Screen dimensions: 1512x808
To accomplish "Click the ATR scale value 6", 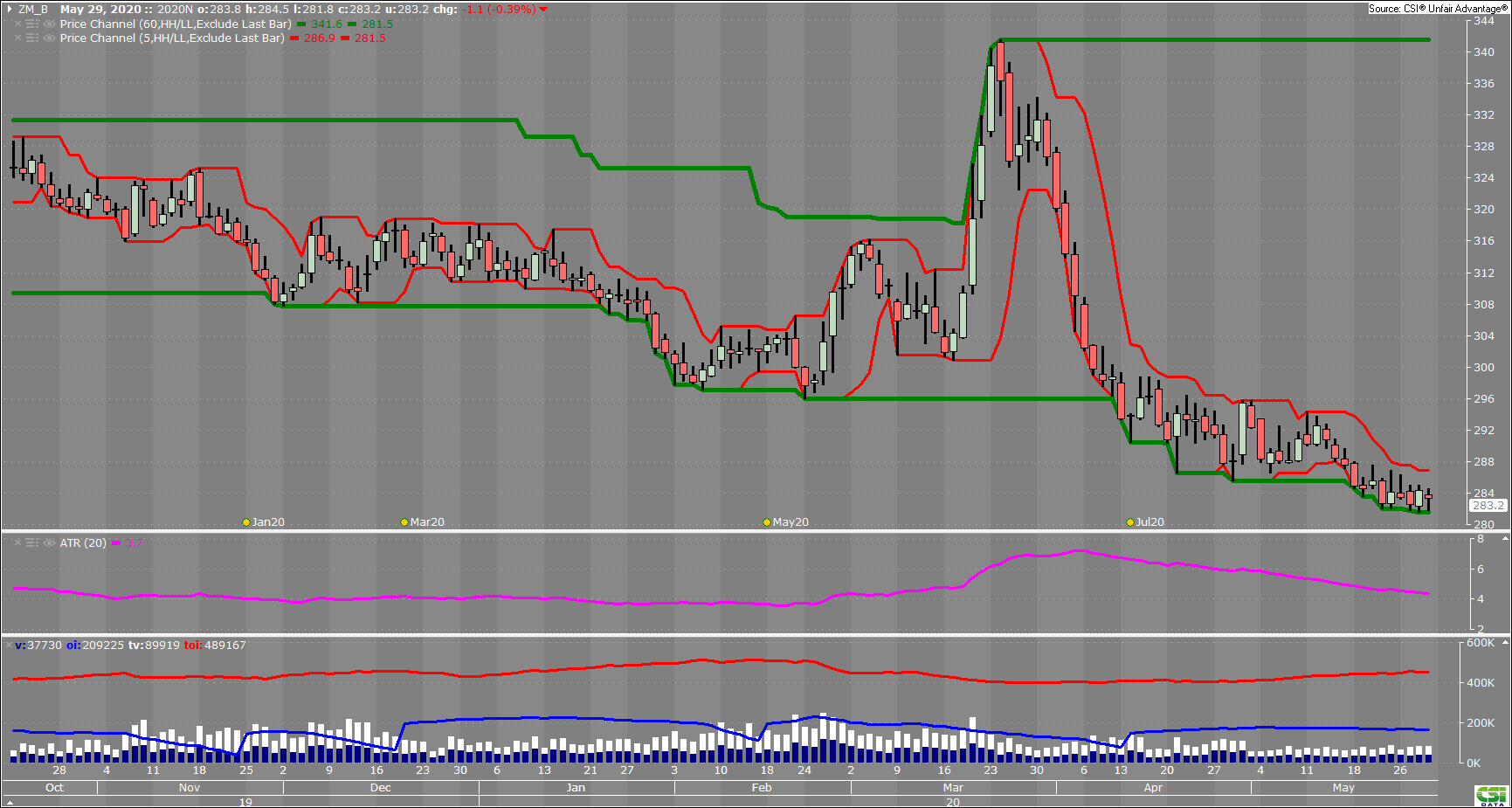I will 1481,570.
